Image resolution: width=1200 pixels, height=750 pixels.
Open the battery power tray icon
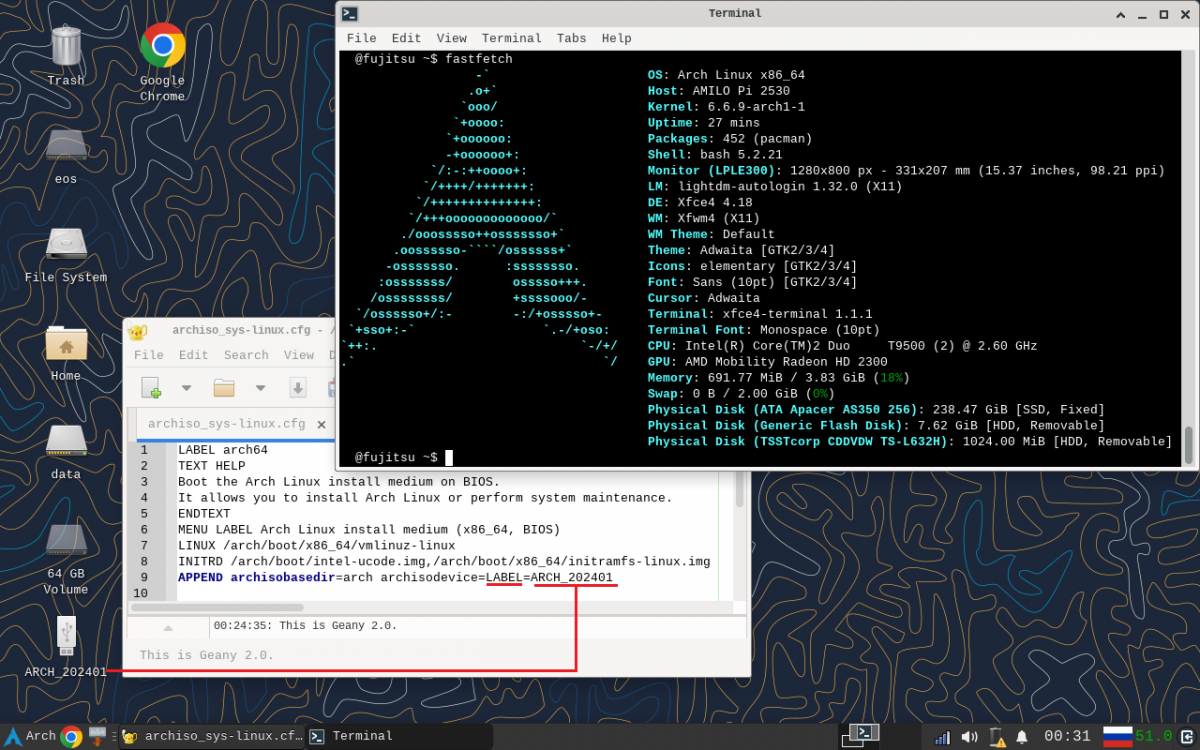point(996,737)
